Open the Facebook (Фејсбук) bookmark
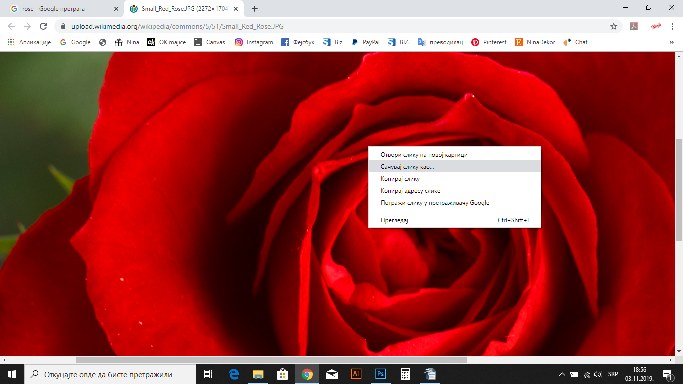 click(x=298, y=42)
